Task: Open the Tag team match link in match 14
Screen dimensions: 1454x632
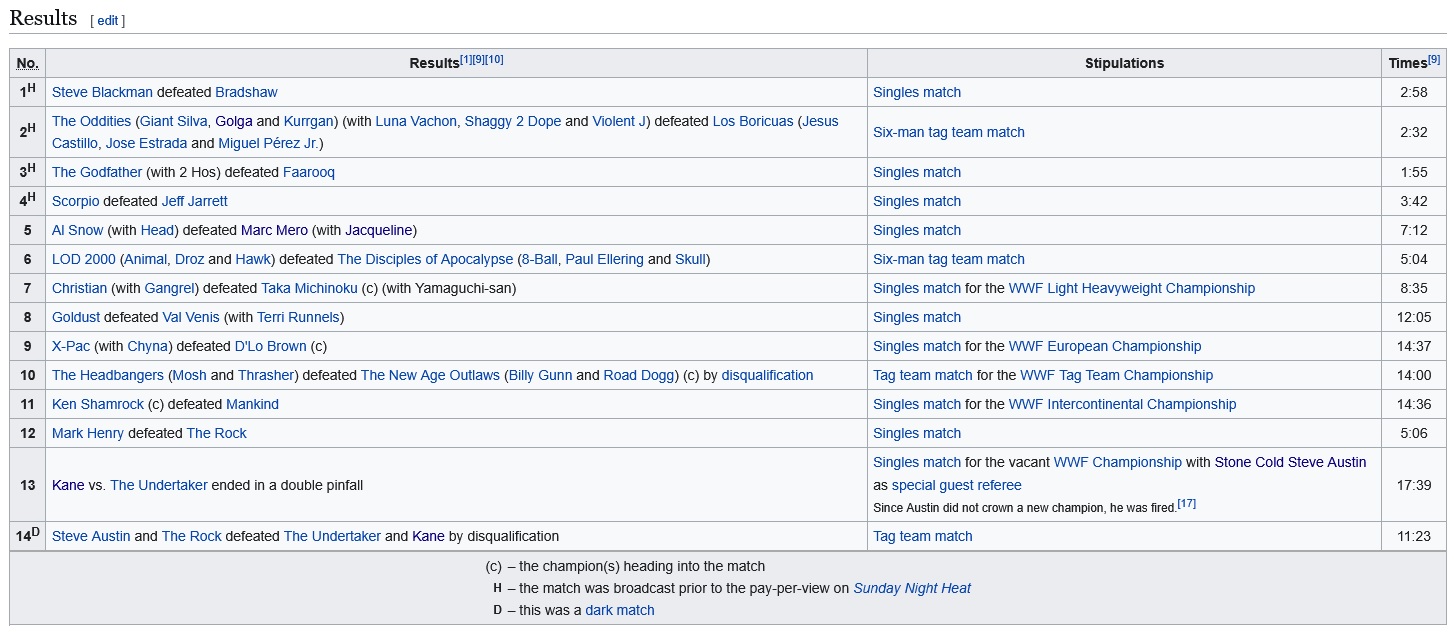Action: click(923, 536)
